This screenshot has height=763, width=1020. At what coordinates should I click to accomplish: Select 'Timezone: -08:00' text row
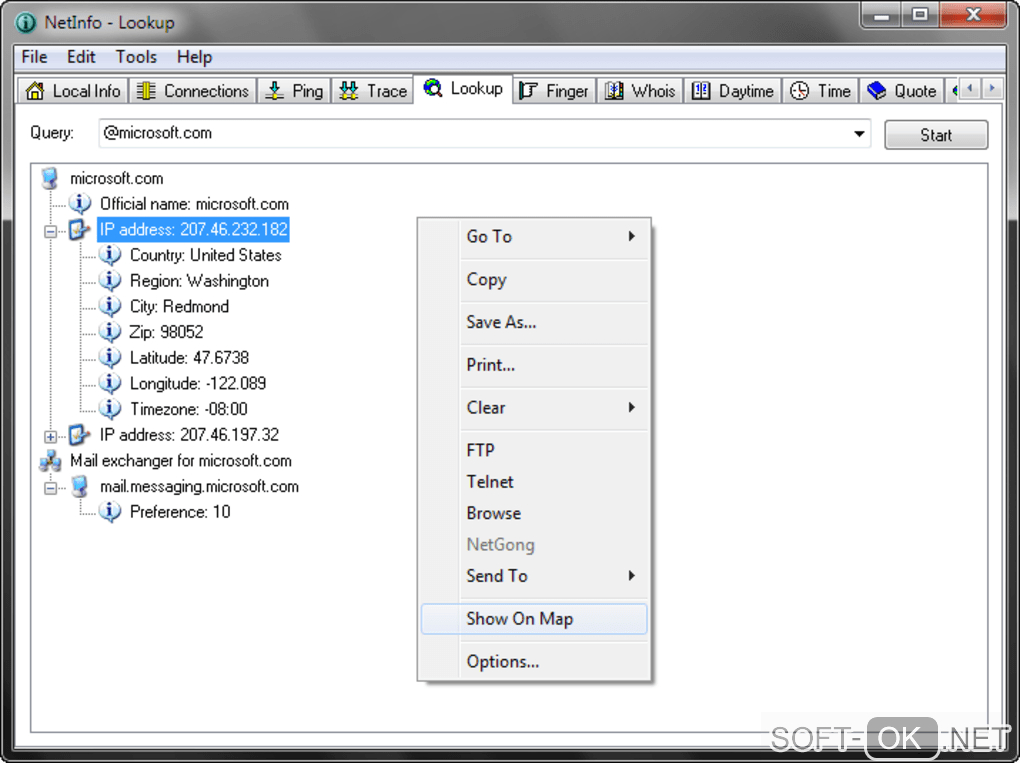pos(189,409)
